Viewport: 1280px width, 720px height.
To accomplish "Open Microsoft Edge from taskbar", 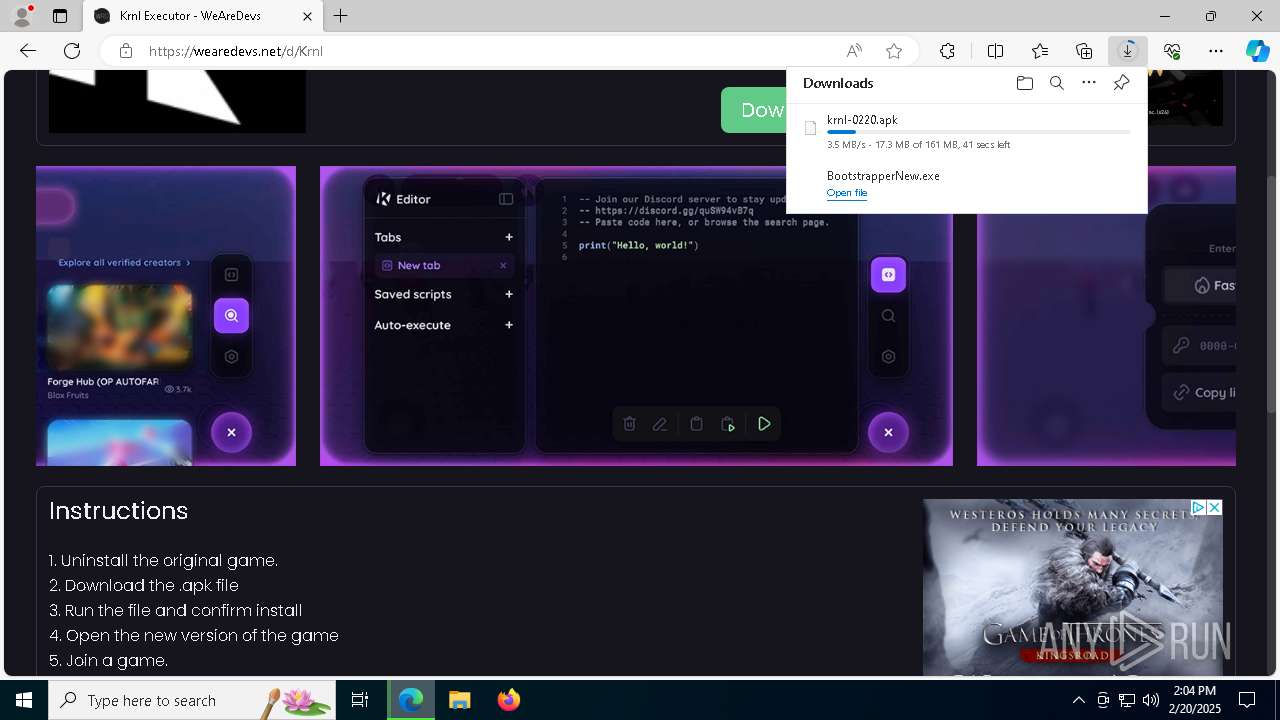I will pyautogui.click(x=411, y=700).
